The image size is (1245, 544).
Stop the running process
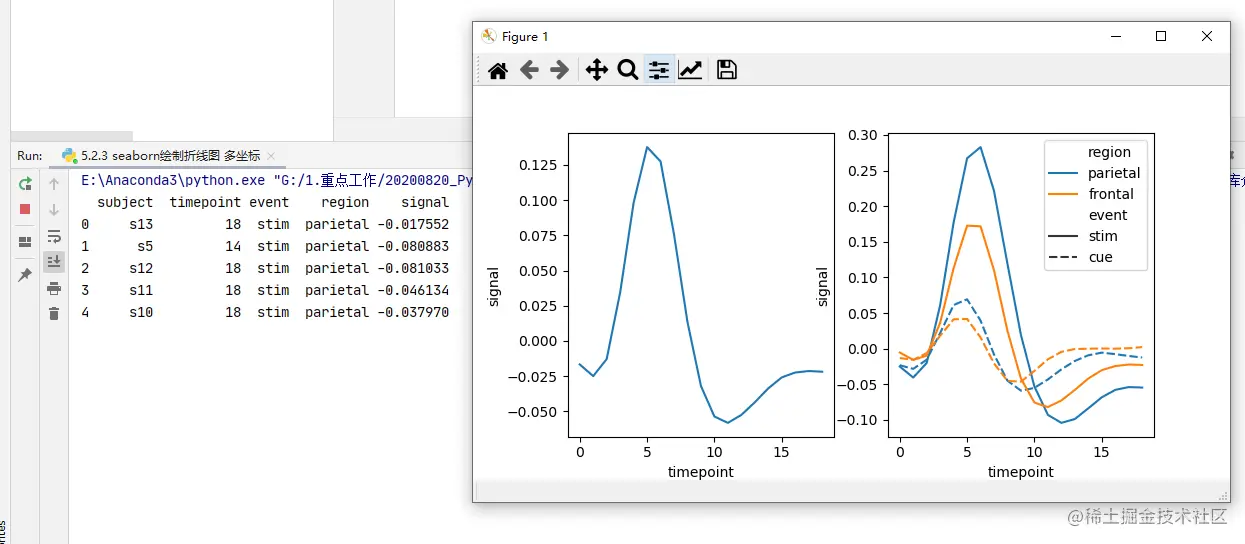point(25,209)
